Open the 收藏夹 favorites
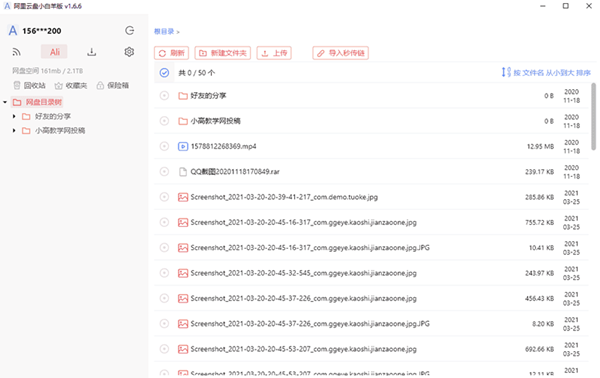Image resolution: width=600 pixels, height=378 pixels. point(71,85)
